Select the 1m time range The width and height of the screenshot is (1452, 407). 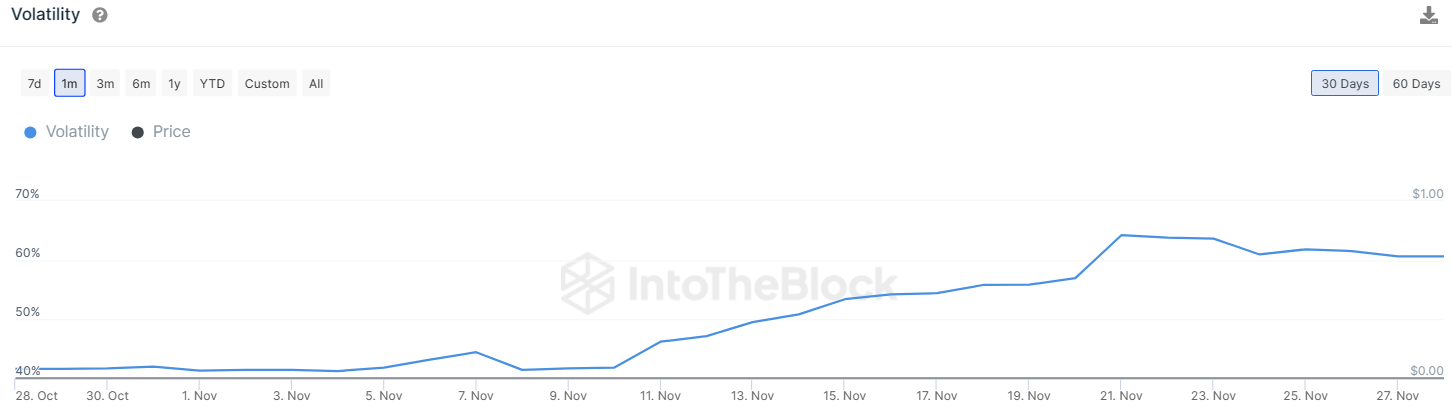pos(70,83)
